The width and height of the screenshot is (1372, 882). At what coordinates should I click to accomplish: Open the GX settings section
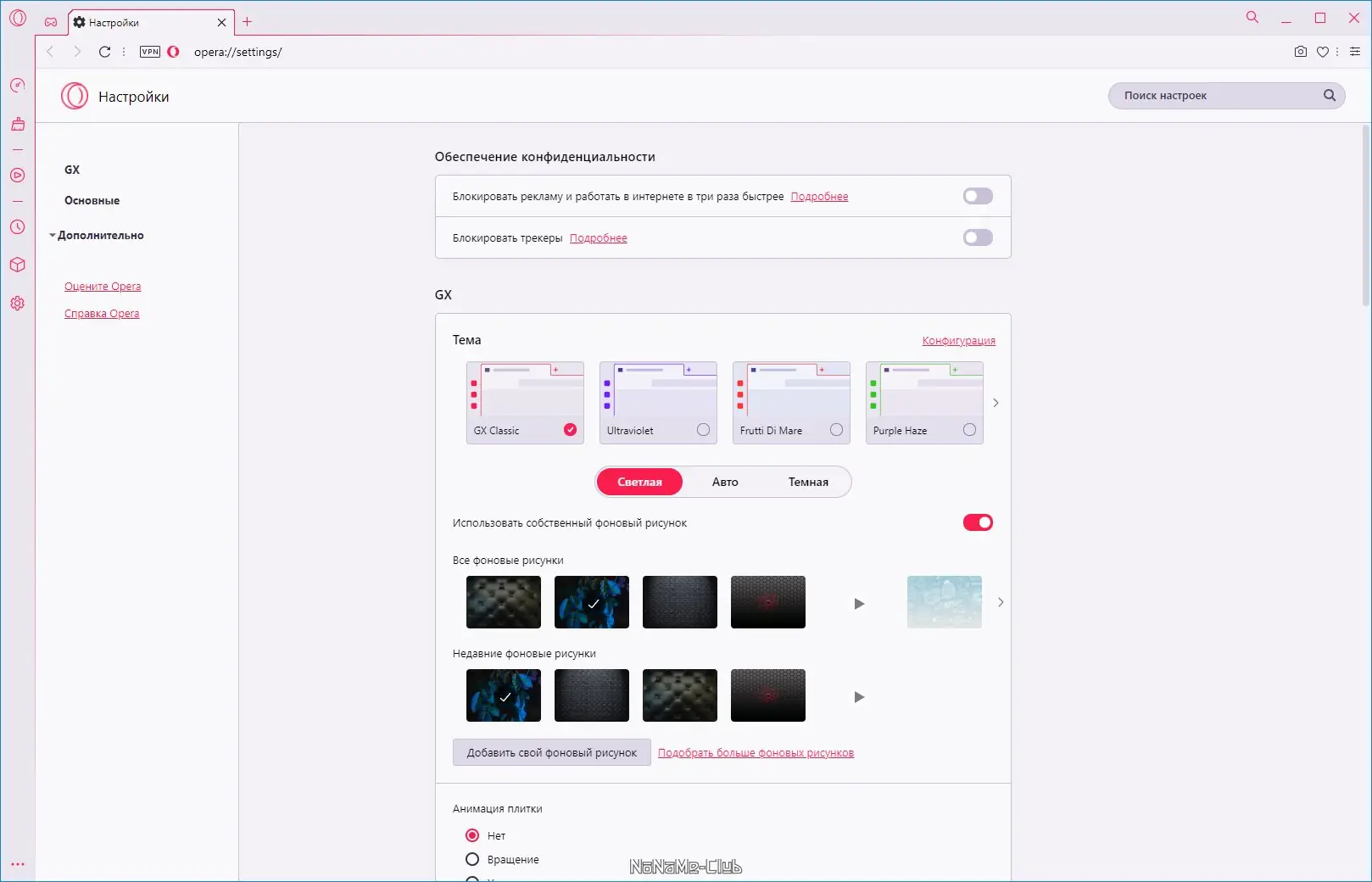(72, 170)
